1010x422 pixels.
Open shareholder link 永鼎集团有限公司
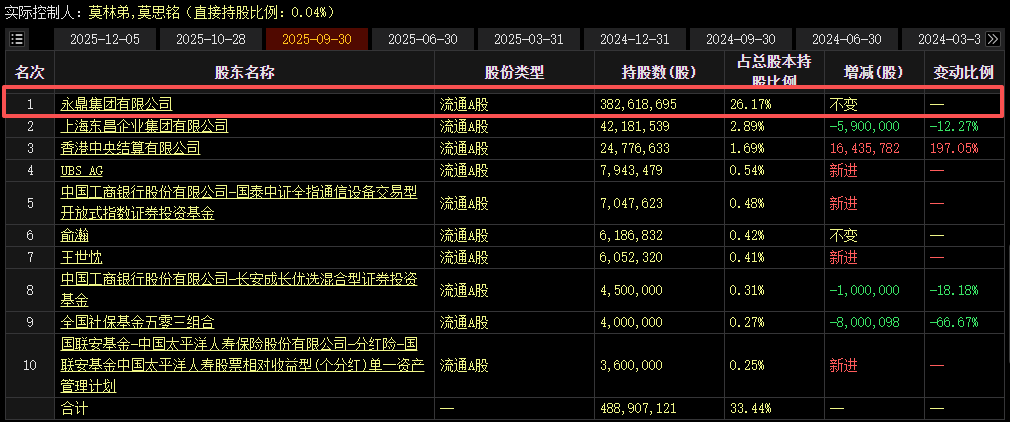[x=117, y=104]
